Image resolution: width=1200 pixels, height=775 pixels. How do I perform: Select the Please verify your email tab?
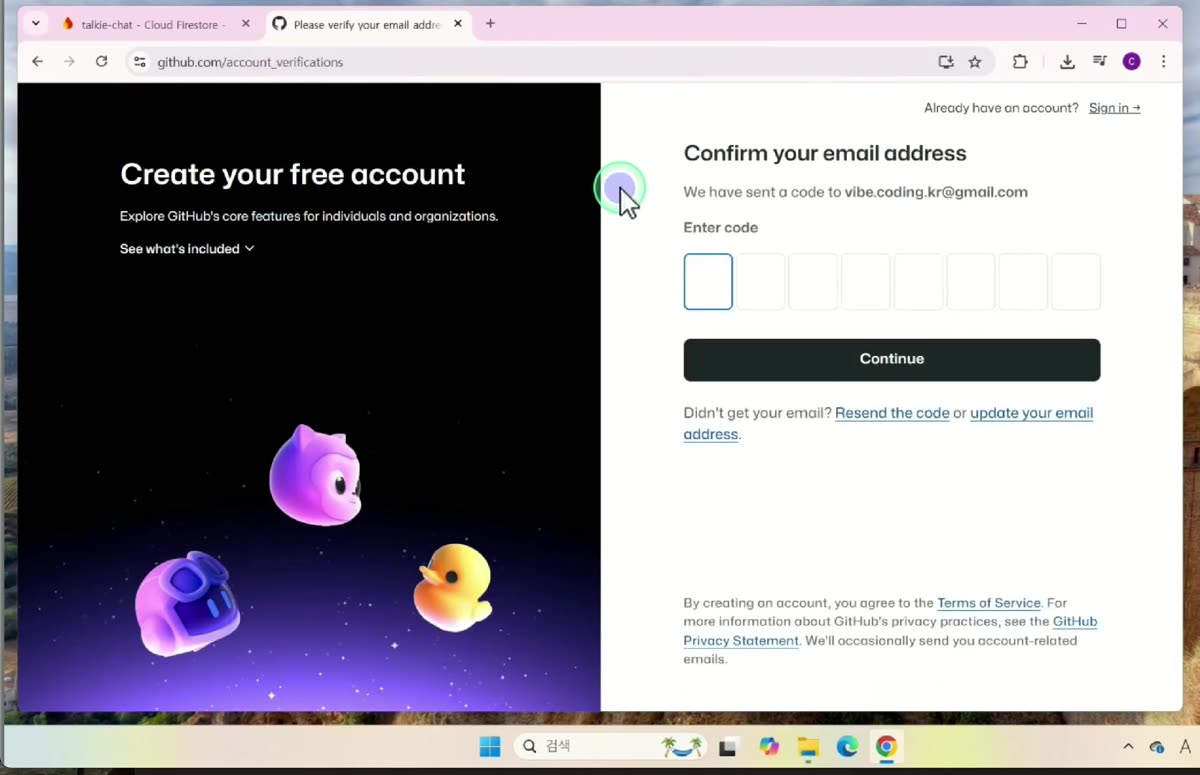tap(367, 24)
